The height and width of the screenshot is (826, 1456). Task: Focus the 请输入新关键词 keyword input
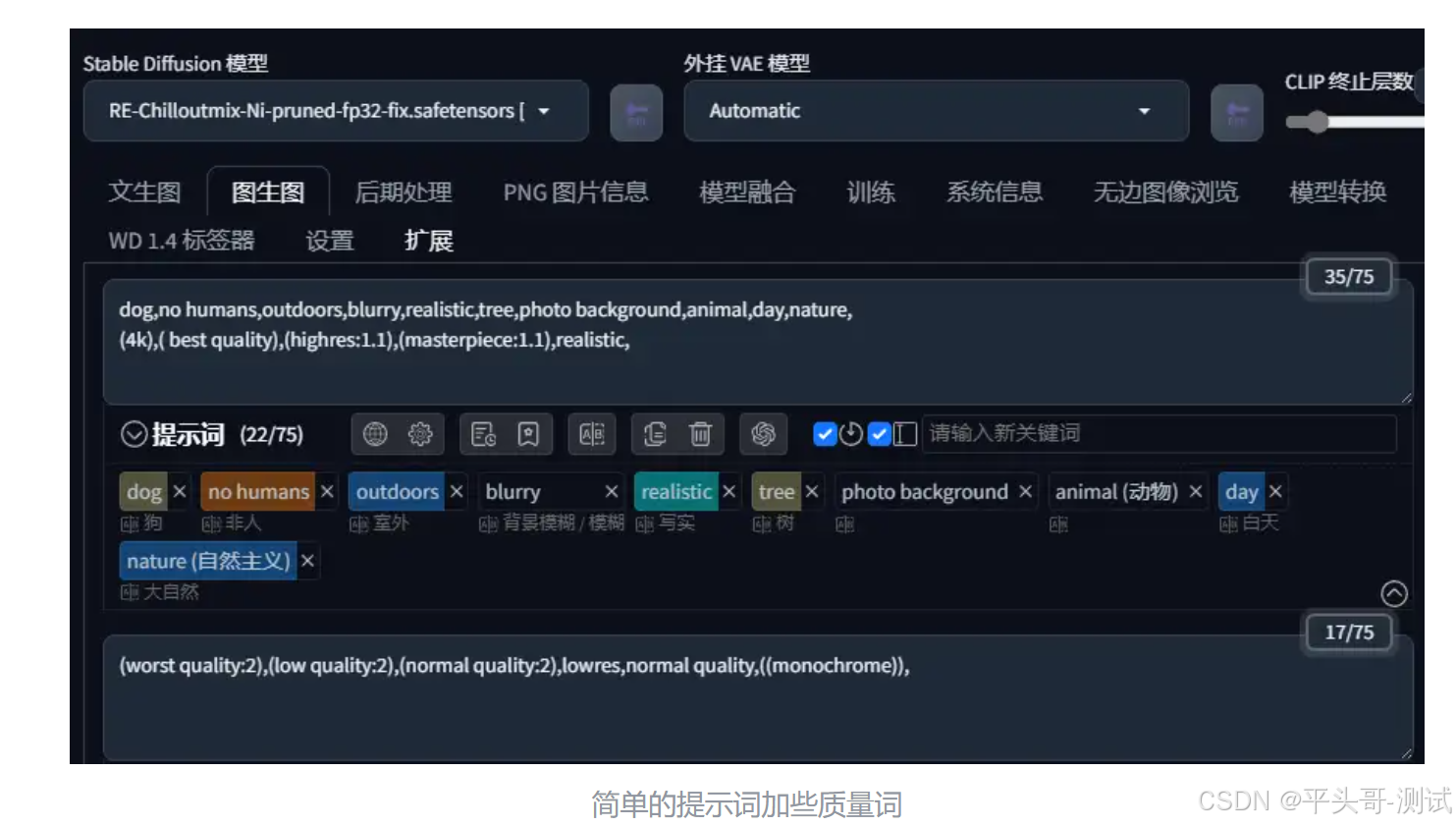(1160, 433)
